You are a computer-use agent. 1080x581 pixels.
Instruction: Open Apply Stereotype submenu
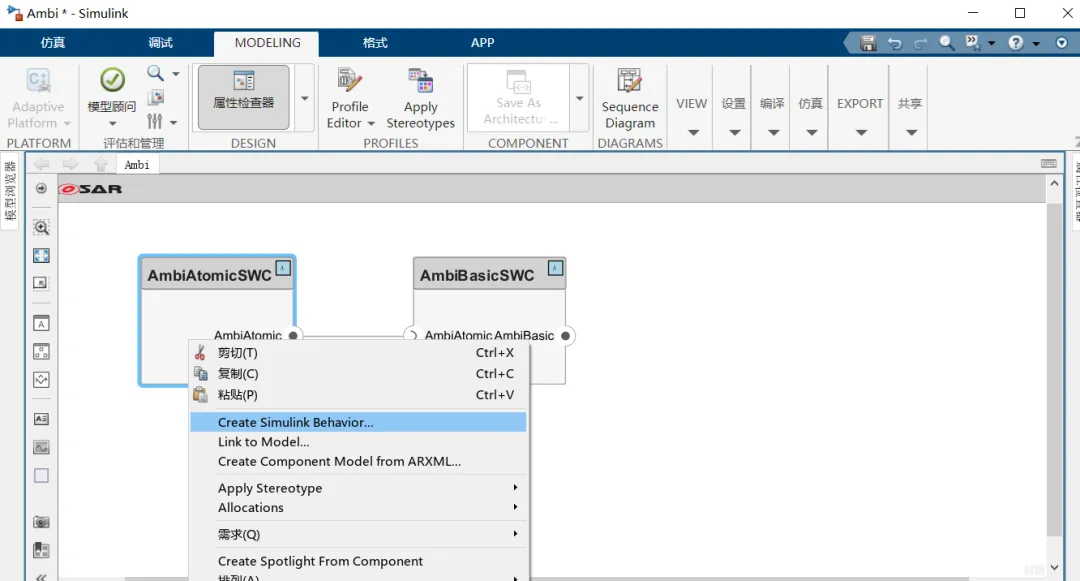(358, 488)
